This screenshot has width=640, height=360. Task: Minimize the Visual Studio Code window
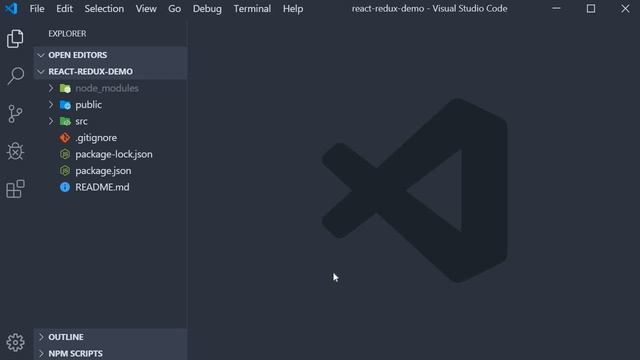pyautogui.click(x=556, y=8)
